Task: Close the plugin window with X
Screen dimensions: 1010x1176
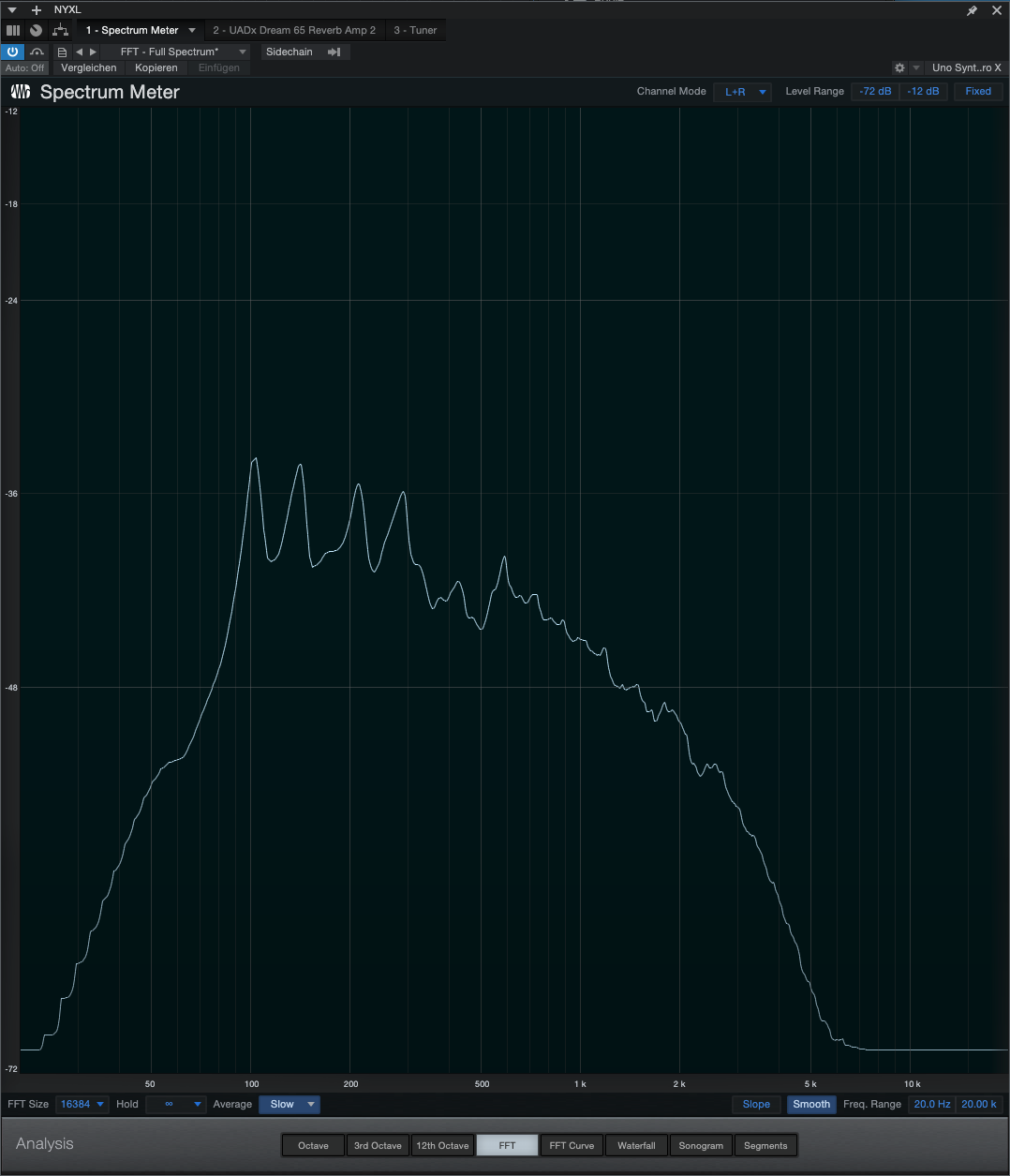Action: 997,10
